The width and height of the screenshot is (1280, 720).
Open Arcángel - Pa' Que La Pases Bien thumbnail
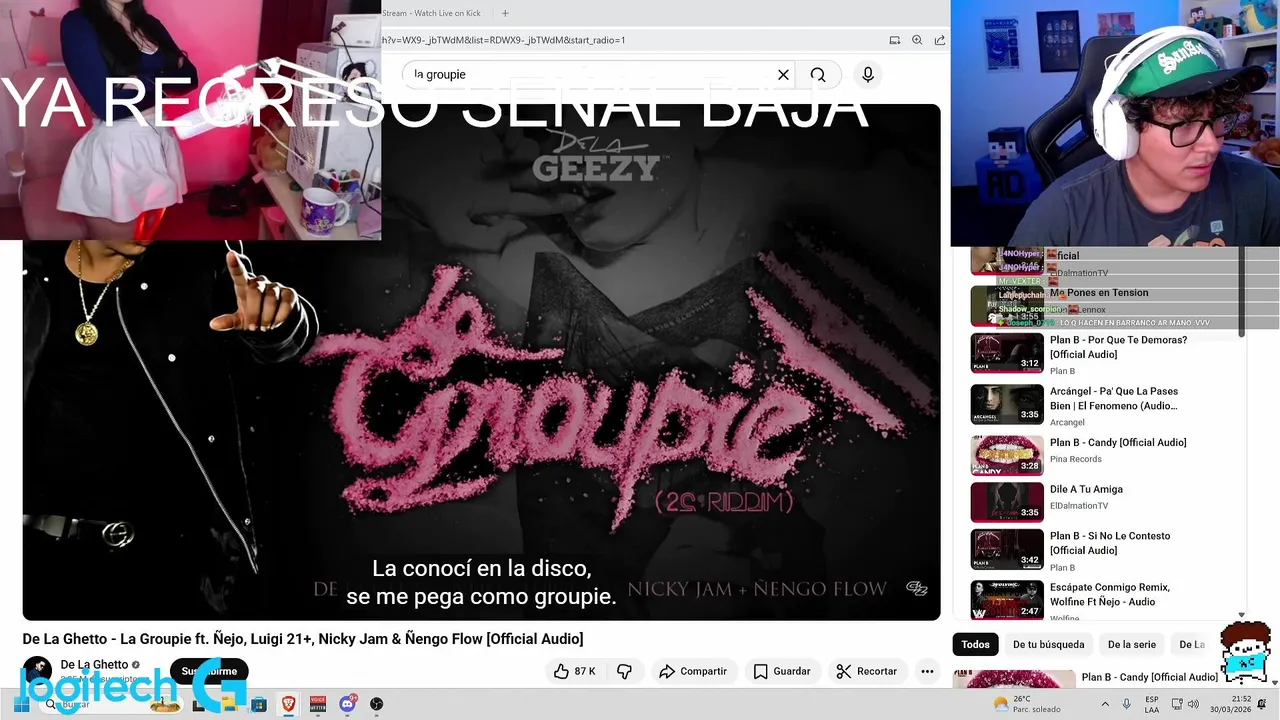1007,404
